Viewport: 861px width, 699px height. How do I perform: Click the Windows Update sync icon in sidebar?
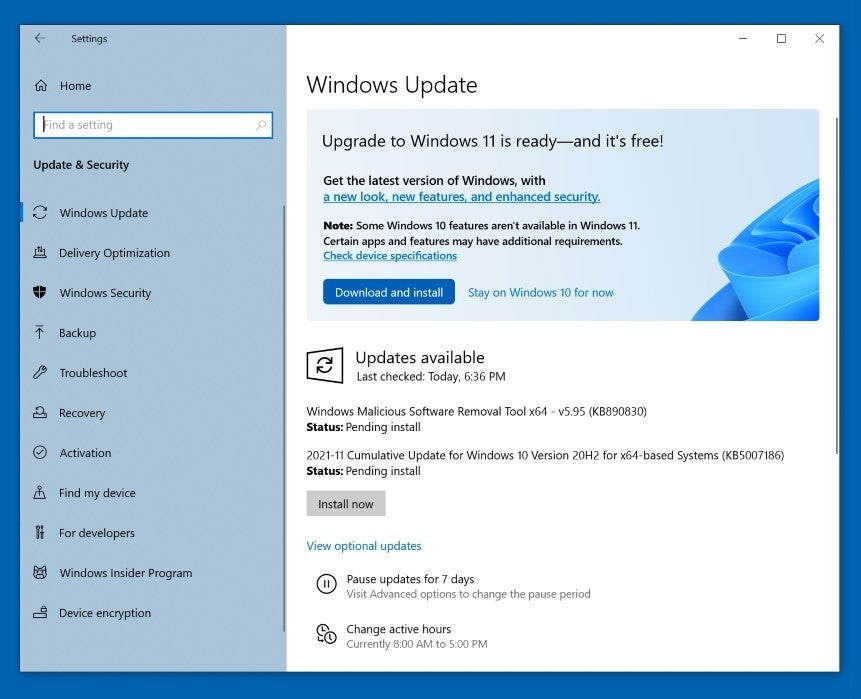pos(40,213)
